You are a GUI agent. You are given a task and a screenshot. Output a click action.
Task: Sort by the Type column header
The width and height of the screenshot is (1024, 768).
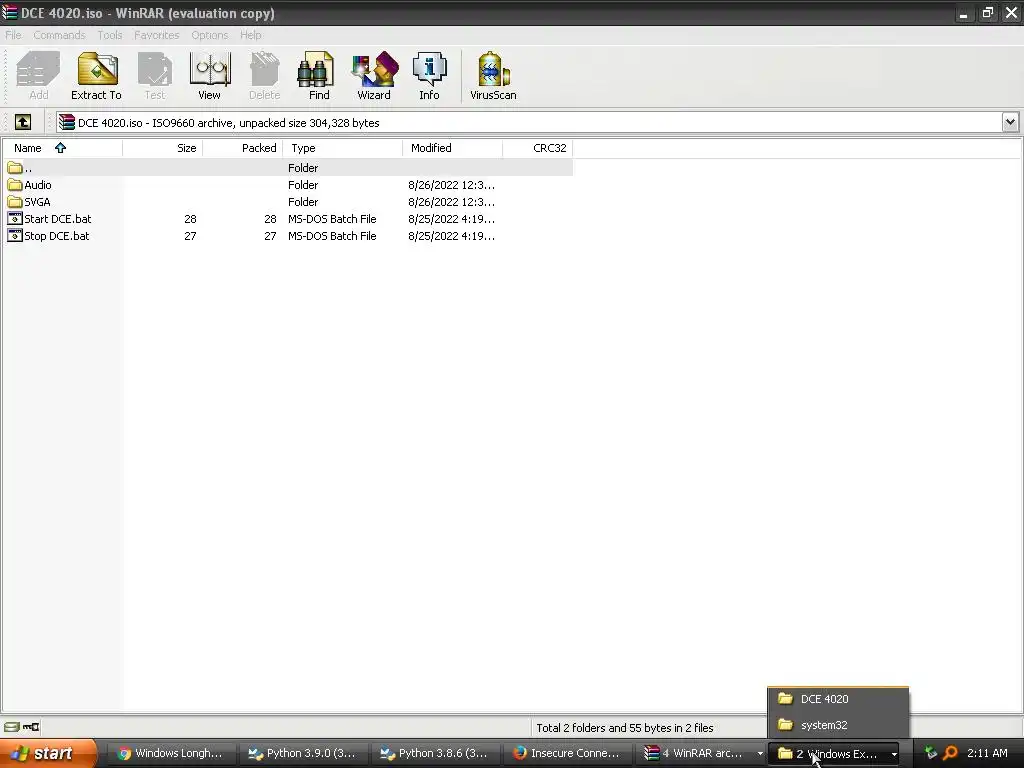(343, 148)
